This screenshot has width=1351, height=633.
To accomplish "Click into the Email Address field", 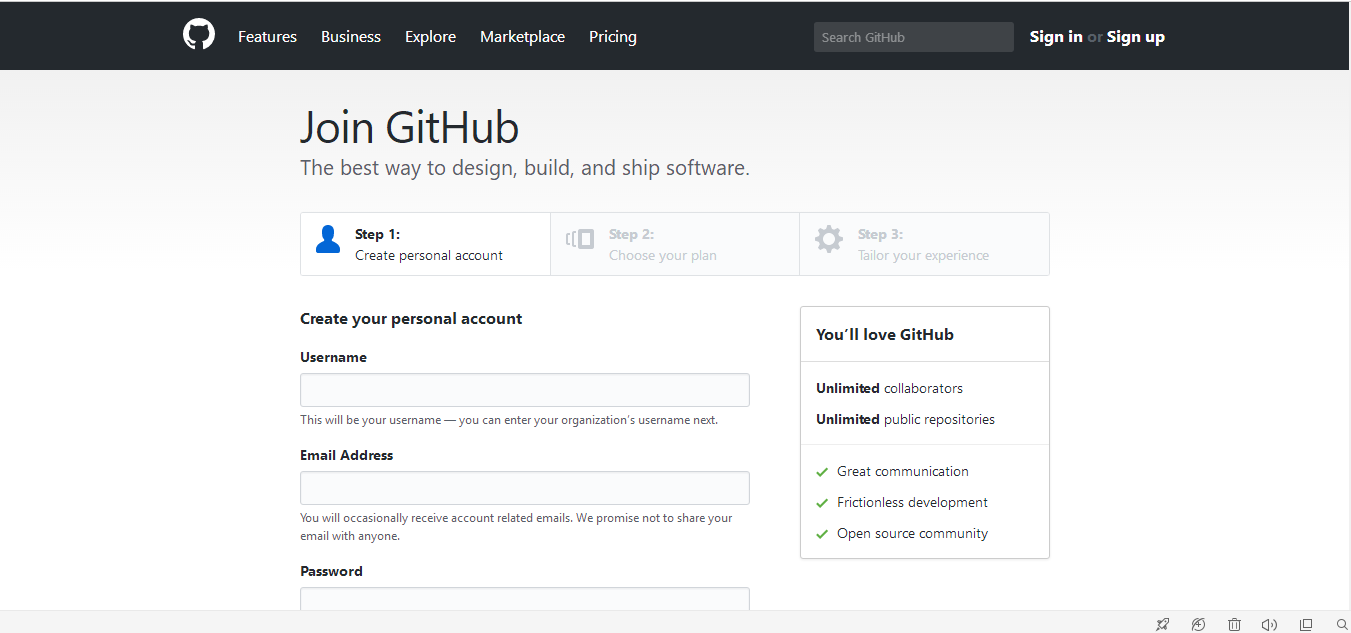I will tap(524, 488).
